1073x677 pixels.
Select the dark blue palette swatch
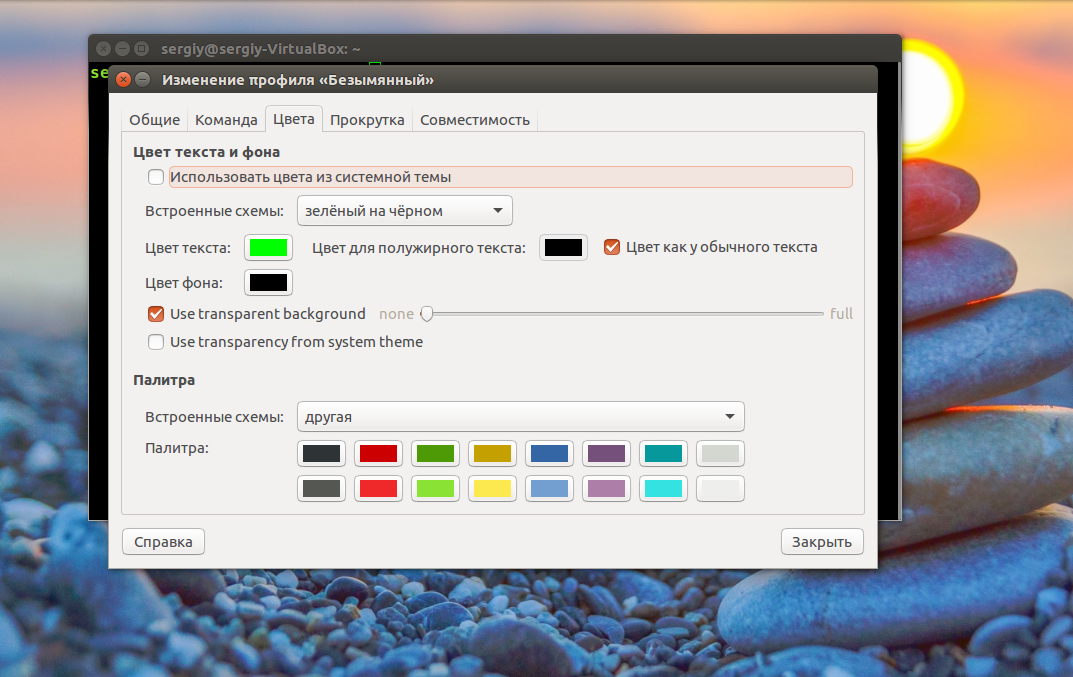(550, 454)
